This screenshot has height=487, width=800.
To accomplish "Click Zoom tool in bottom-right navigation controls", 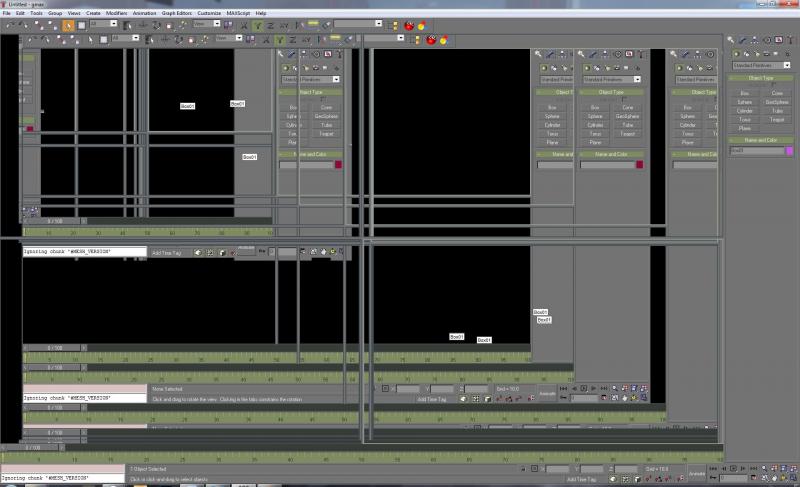I will (x=765, y=469).
